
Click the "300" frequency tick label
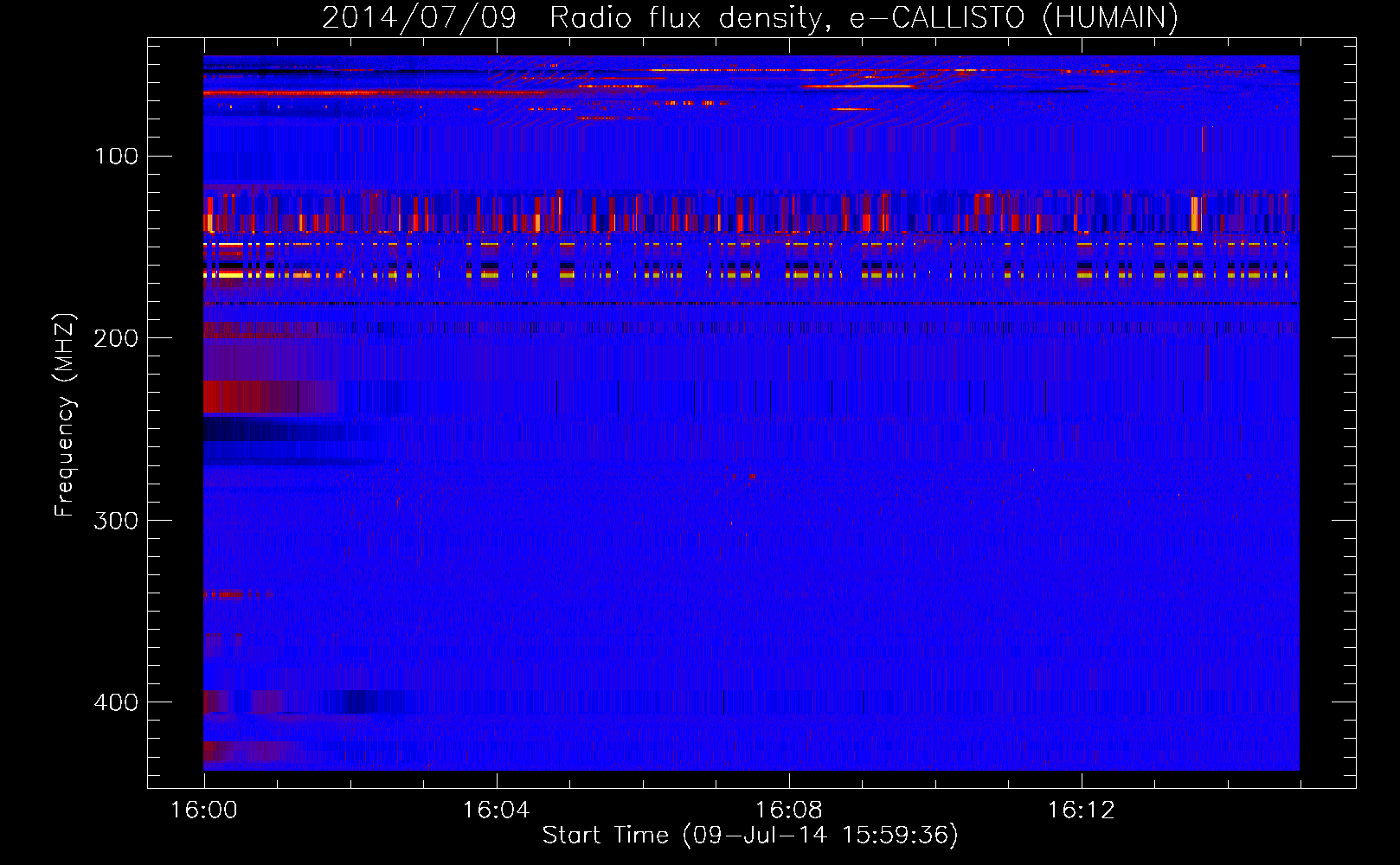click(116, 521)
